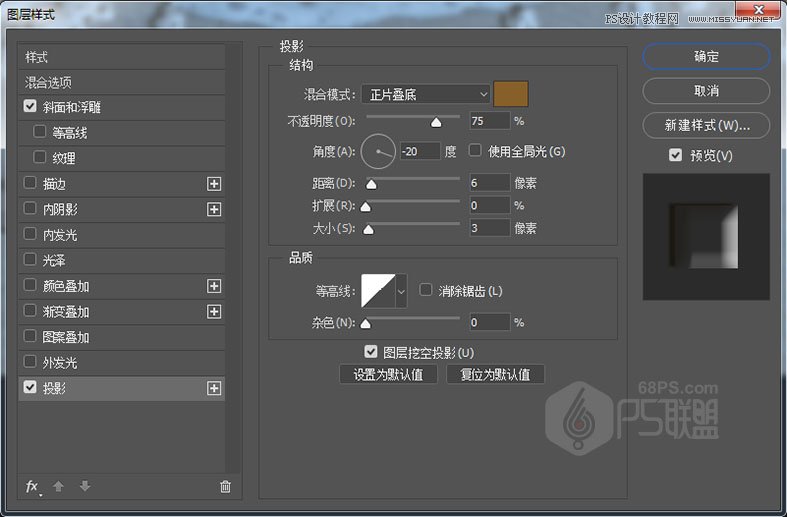This screenshot has width=787, height=517.
Task: Check the 图案叠加 effect checkbox
Action: 30,336
